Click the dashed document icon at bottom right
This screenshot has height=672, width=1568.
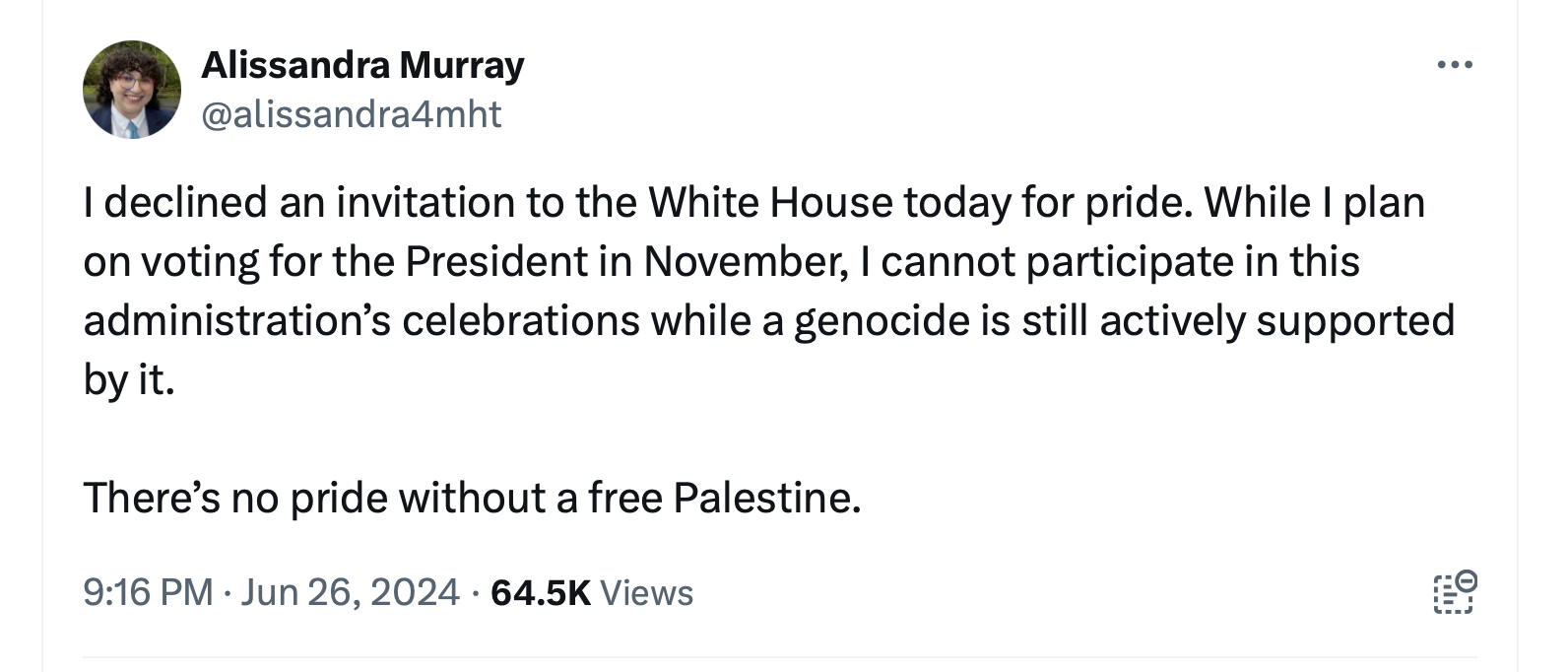tap(1455, 592)
